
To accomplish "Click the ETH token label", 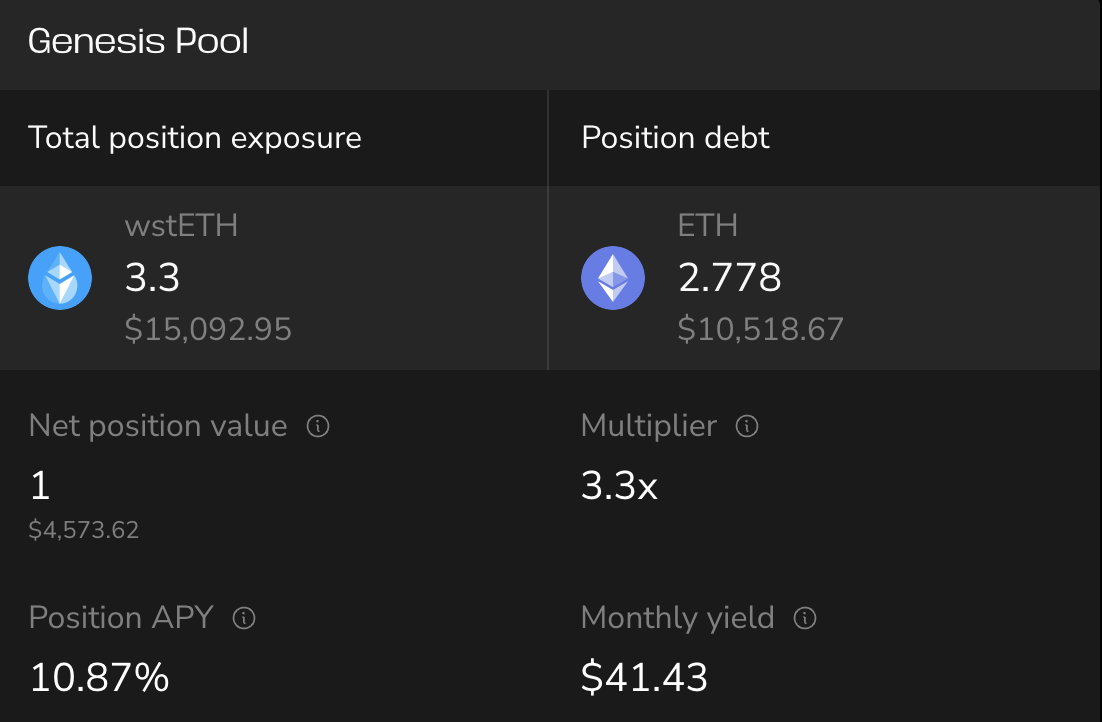I will (x=708, y=225).
